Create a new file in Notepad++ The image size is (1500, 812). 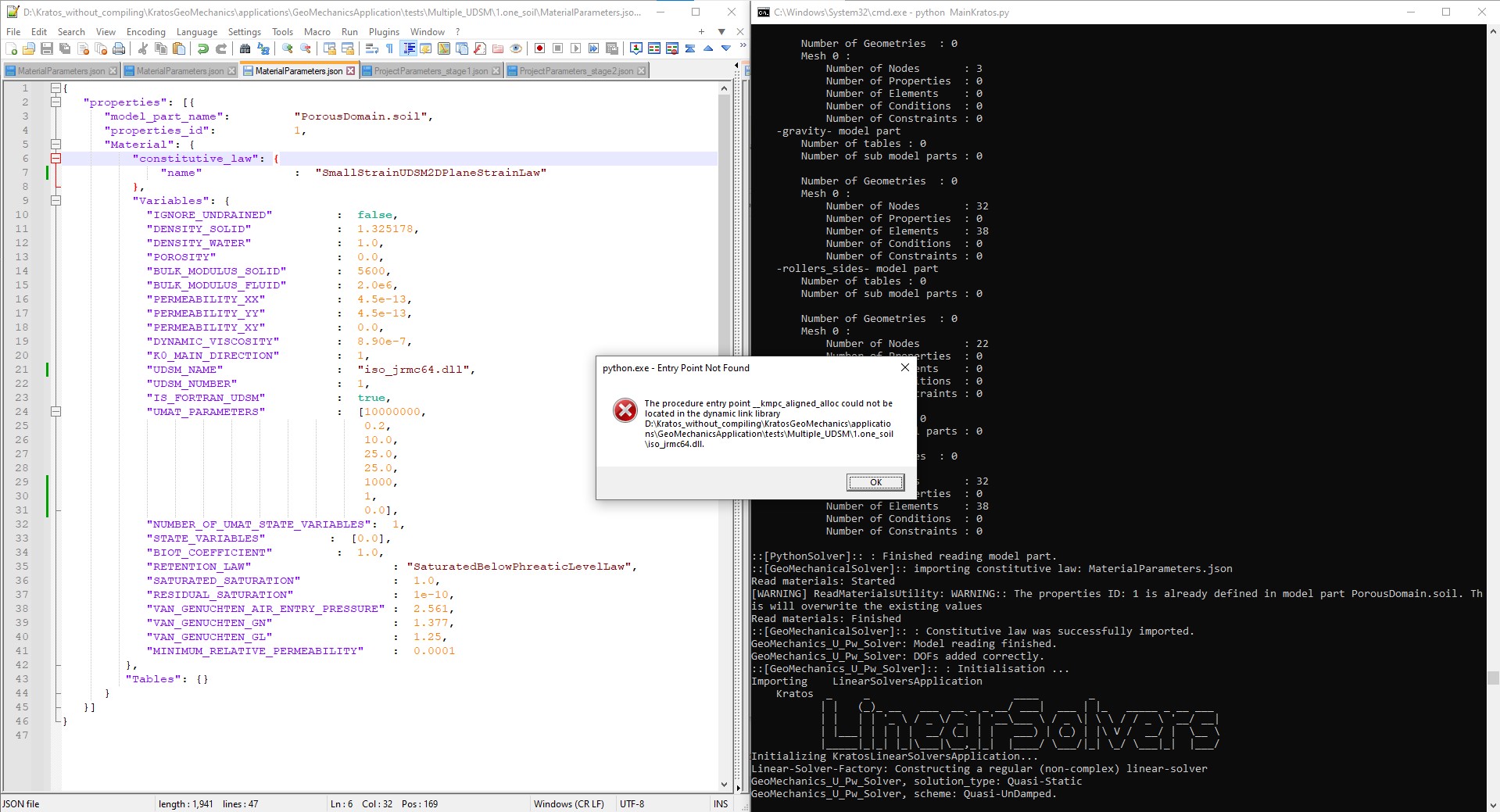(11, 48)
